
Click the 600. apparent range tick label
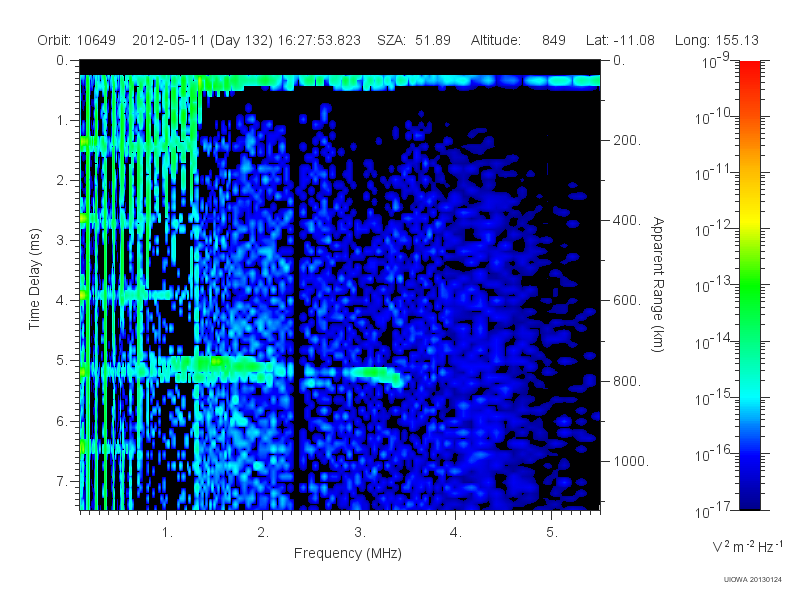[x=627, y=301]
